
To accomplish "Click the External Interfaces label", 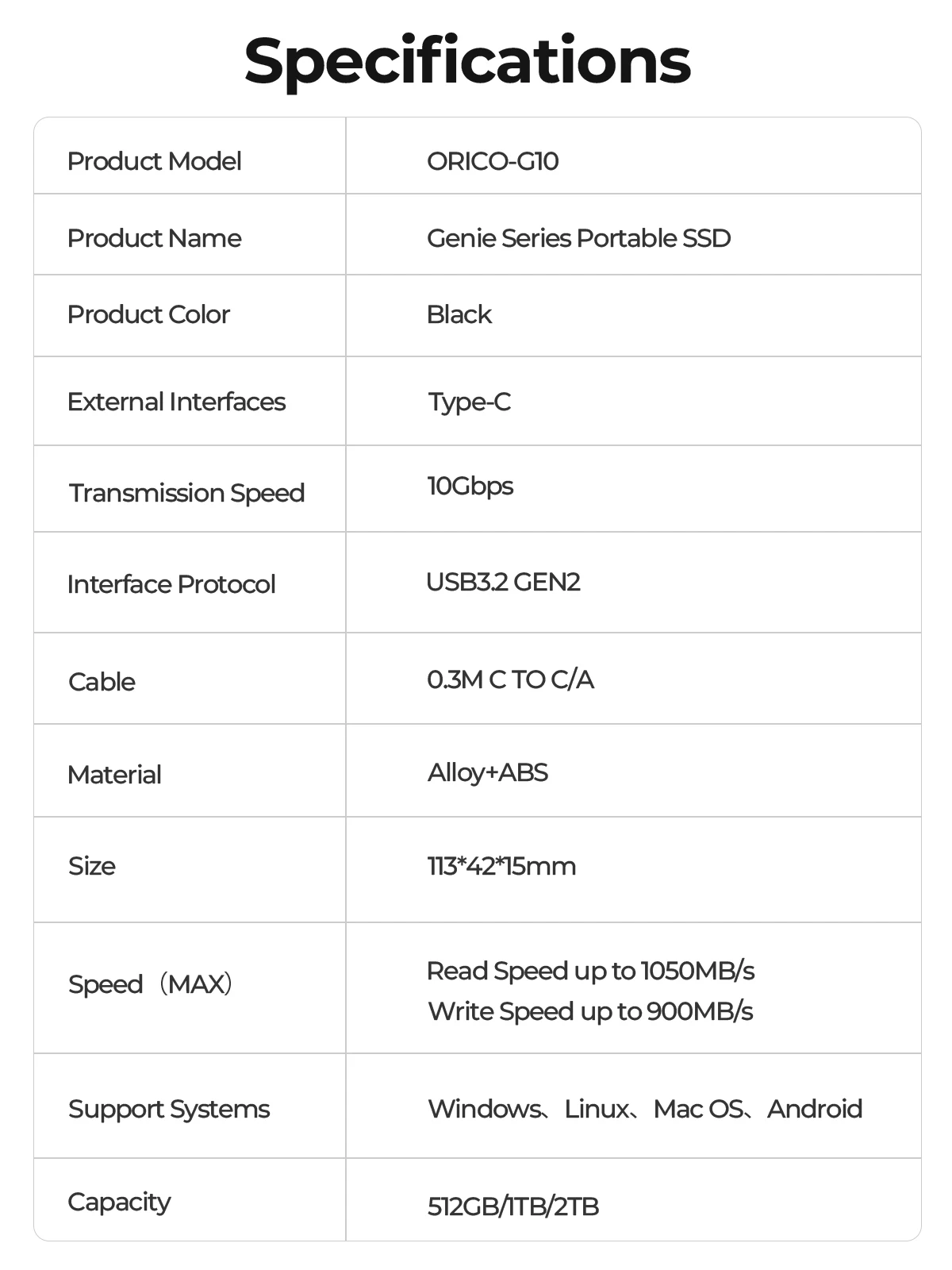I will click(176, 402).
